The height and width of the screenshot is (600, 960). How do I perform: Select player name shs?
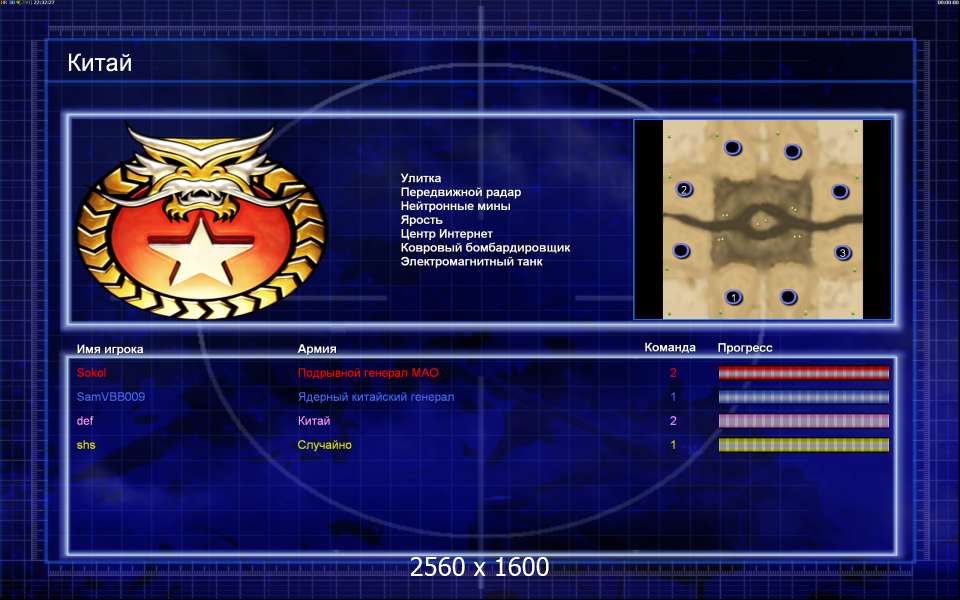[86, 445]
